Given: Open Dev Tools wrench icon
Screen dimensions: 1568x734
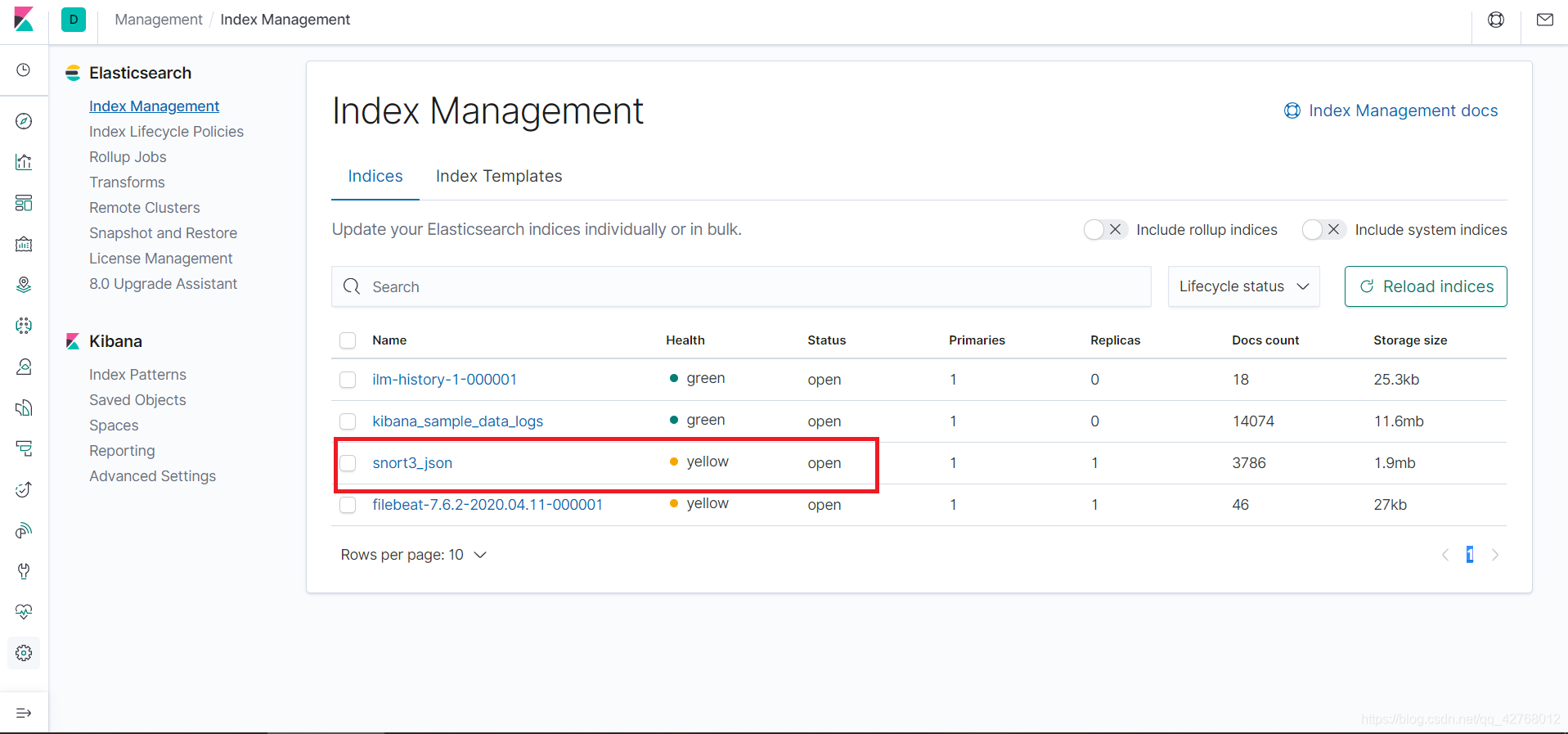Looking at the screenshot, I should tap(24, 571).
